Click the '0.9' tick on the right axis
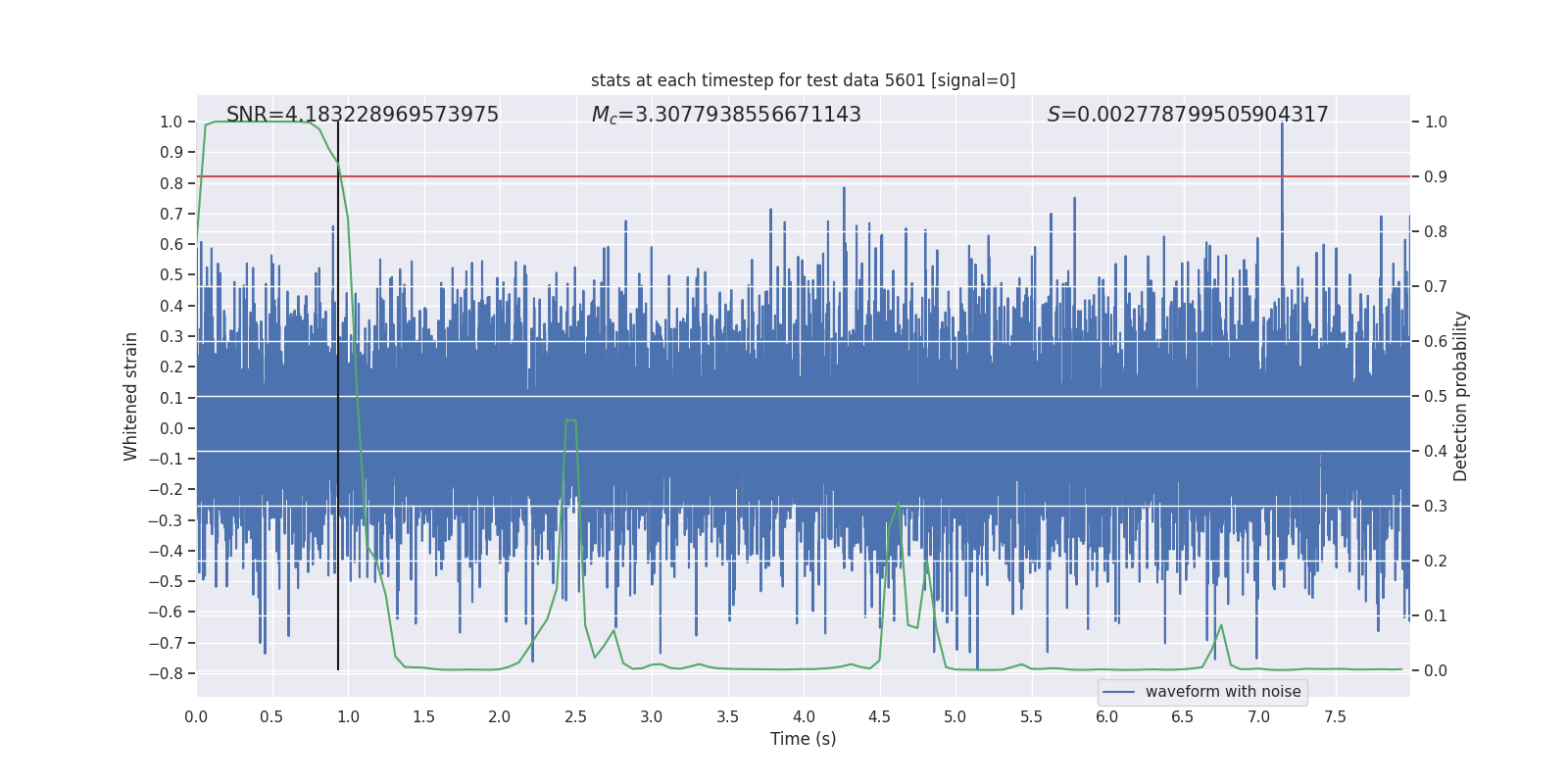Viewport: 1568px width, 784px height. coord(1436,177)
